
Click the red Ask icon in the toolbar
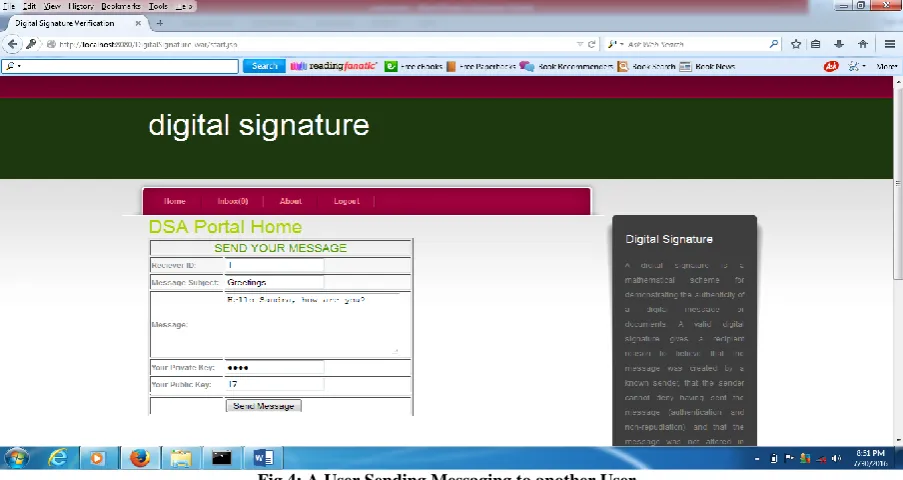(831, 66)
